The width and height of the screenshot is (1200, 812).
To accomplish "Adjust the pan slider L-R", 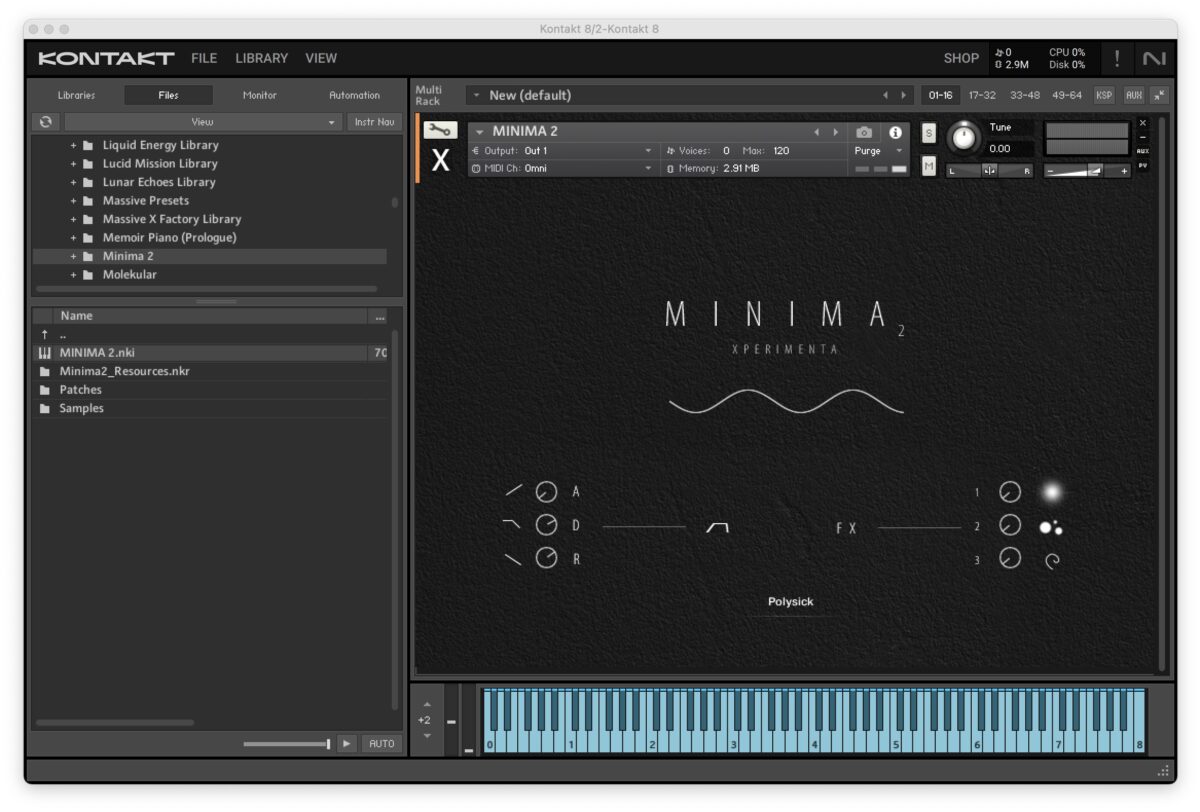I will 989,171.
